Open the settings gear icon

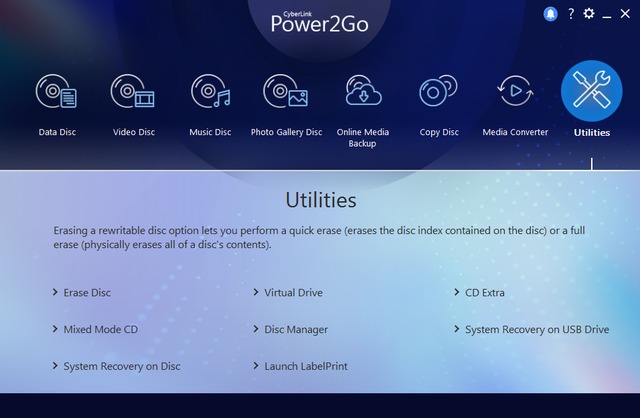(589, 14)
